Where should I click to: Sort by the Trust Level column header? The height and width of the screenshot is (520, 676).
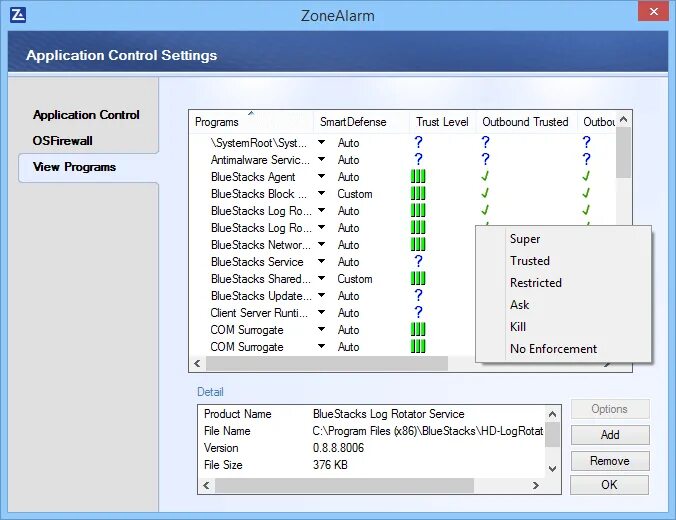pyautogui.click(x=442, y=122)
